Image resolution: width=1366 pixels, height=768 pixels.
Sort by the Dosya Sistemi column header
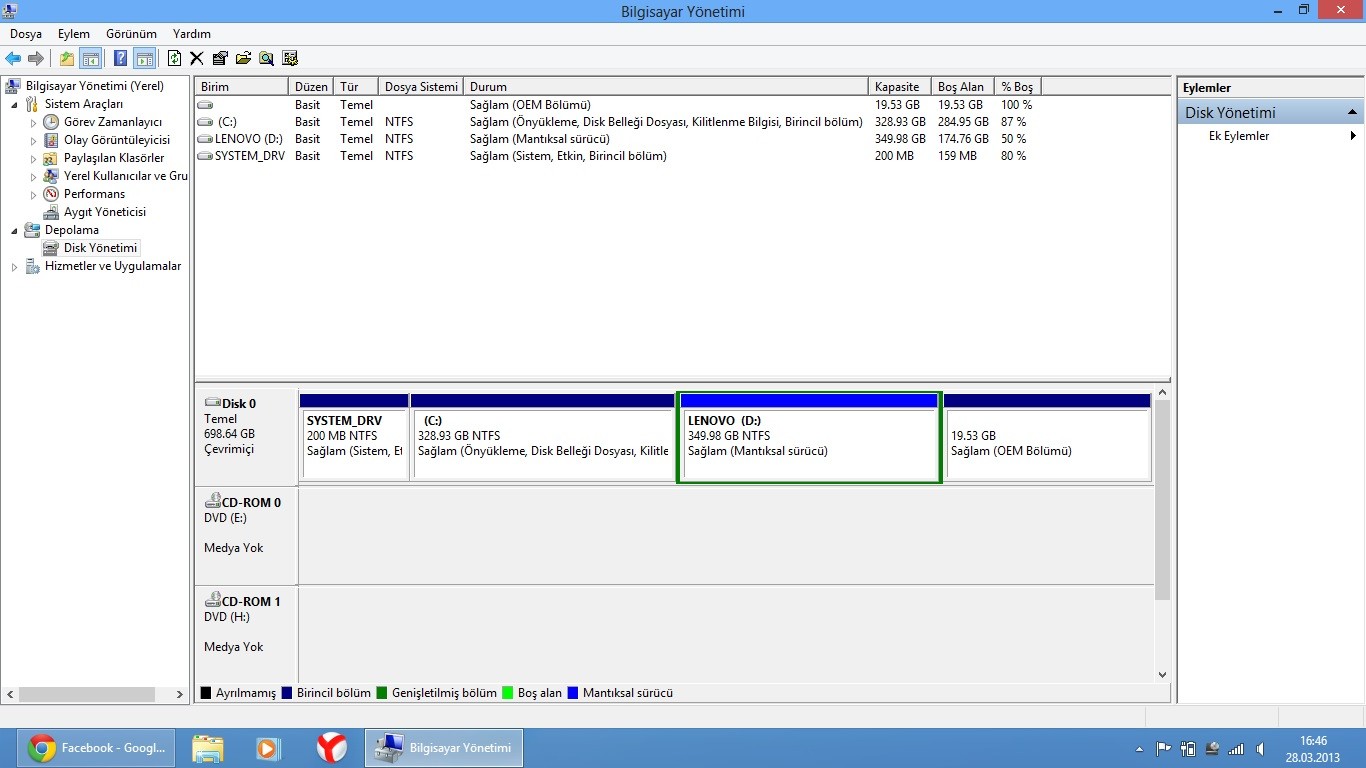tap(421, 87)
